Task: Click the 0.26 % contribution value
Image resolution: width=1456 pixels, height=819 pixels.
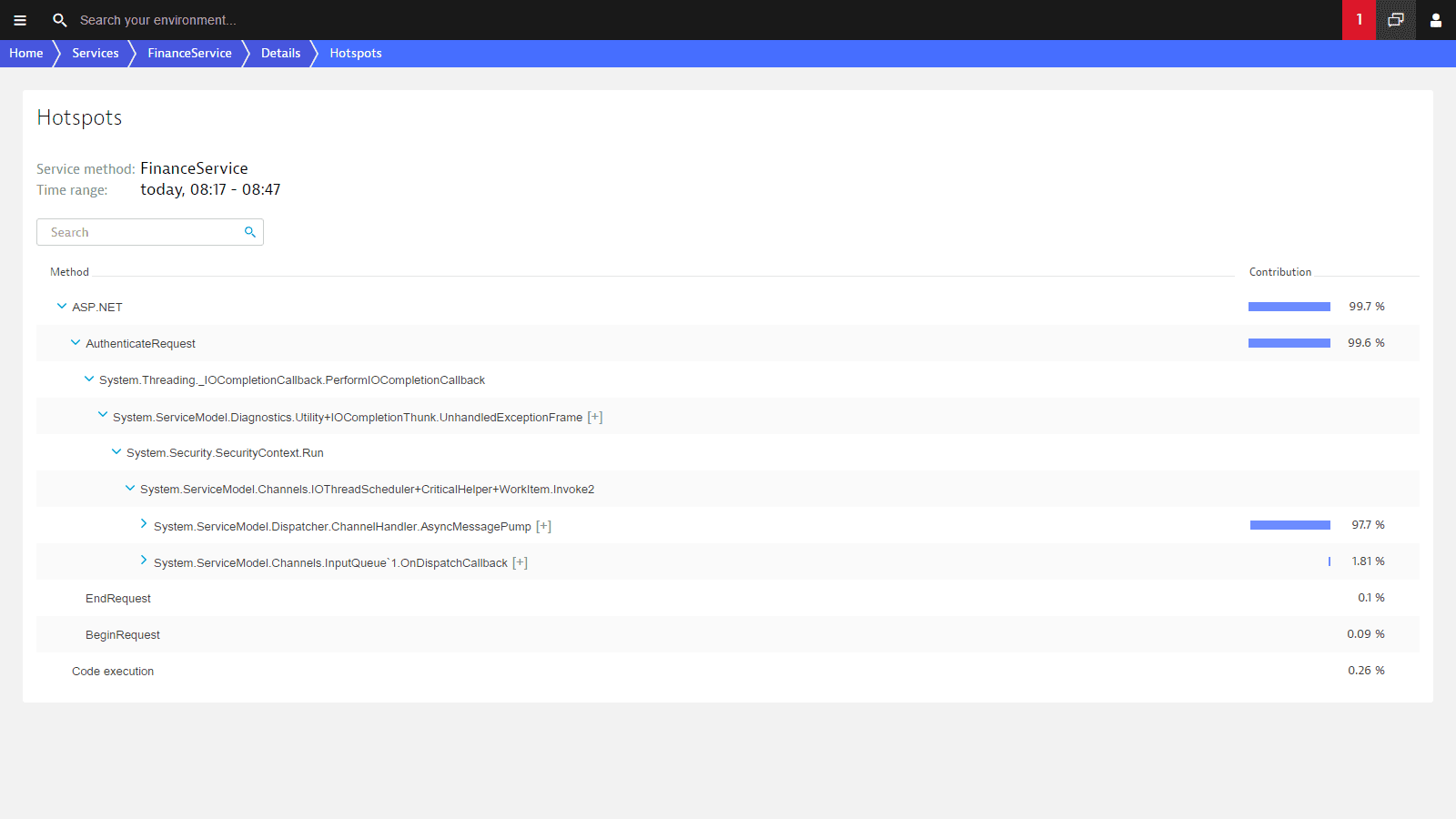Action: tap(1366, 671)
